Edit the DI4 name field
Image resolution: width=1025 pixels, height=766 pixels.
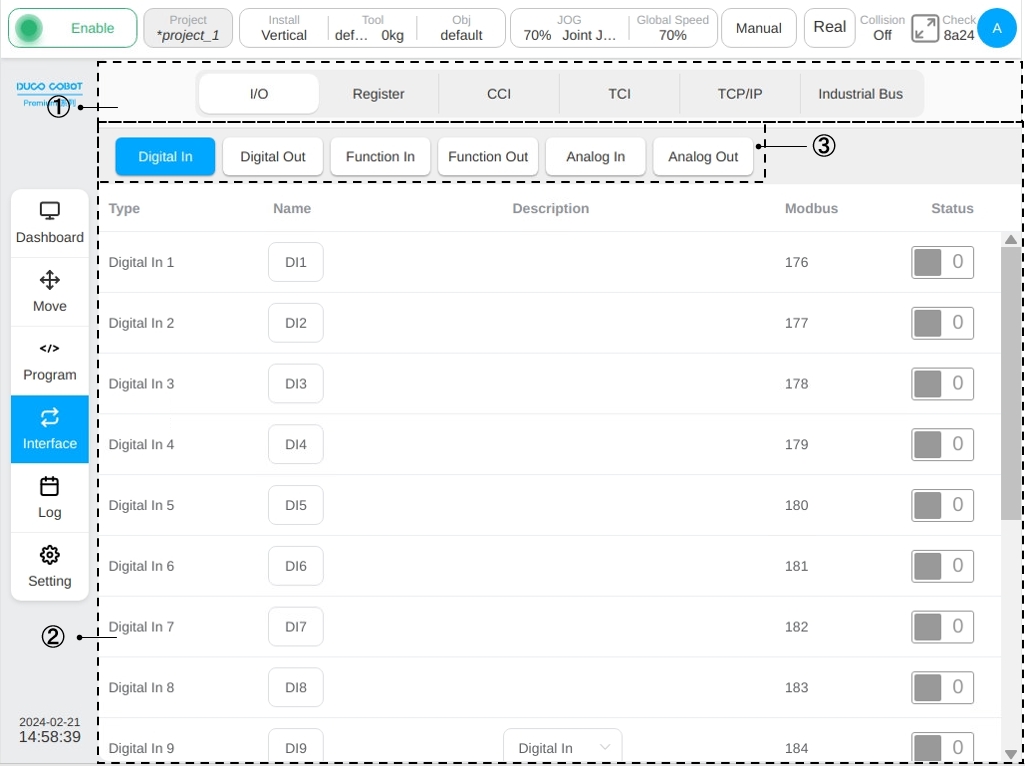295,444
